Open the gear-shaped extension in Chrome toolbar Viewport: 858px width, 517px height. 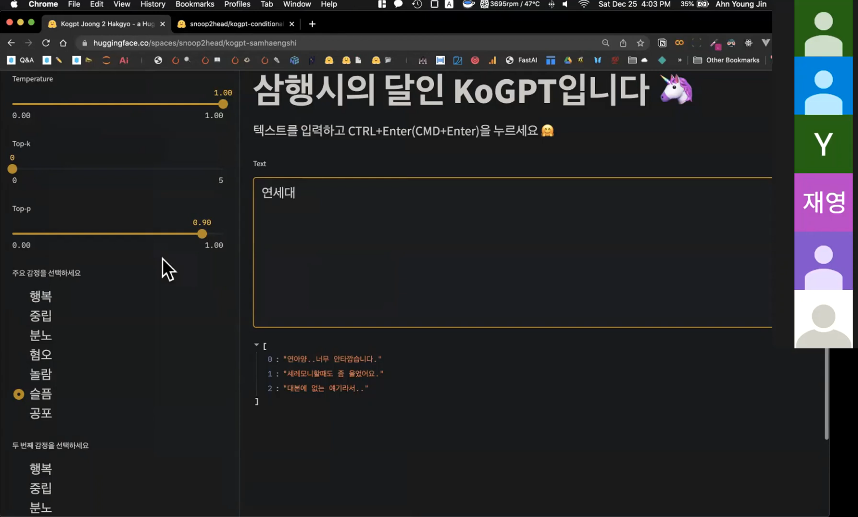pos(749,43)
